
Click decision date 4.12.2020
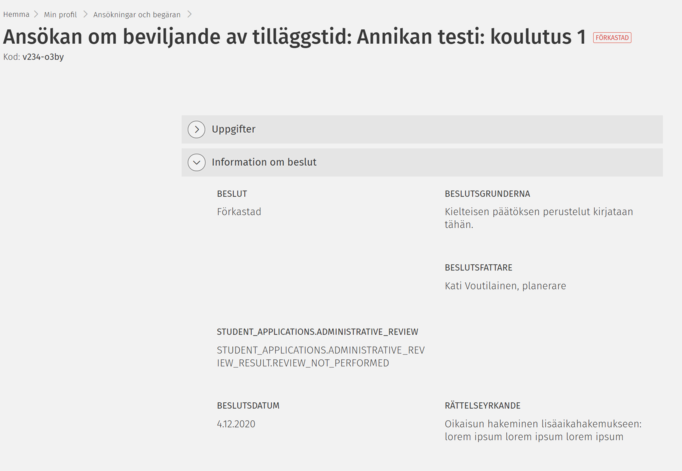pos(236,424)
